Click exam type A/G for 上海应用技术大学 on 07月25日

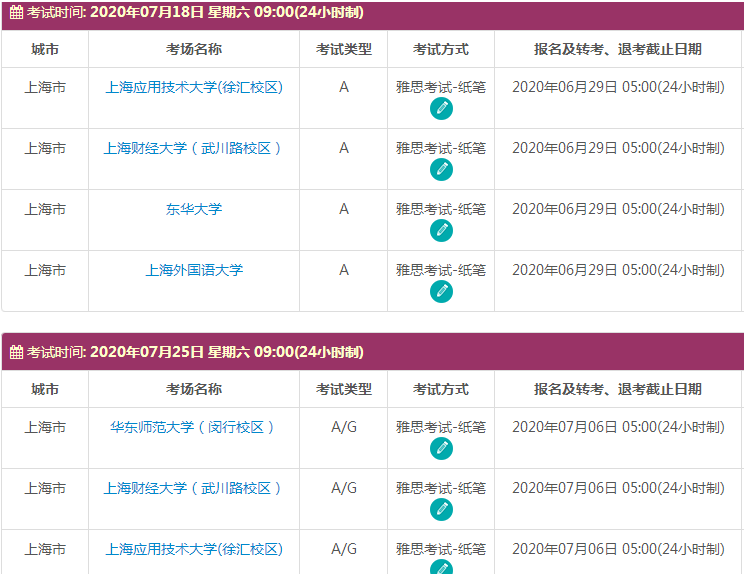click(344, 549)
